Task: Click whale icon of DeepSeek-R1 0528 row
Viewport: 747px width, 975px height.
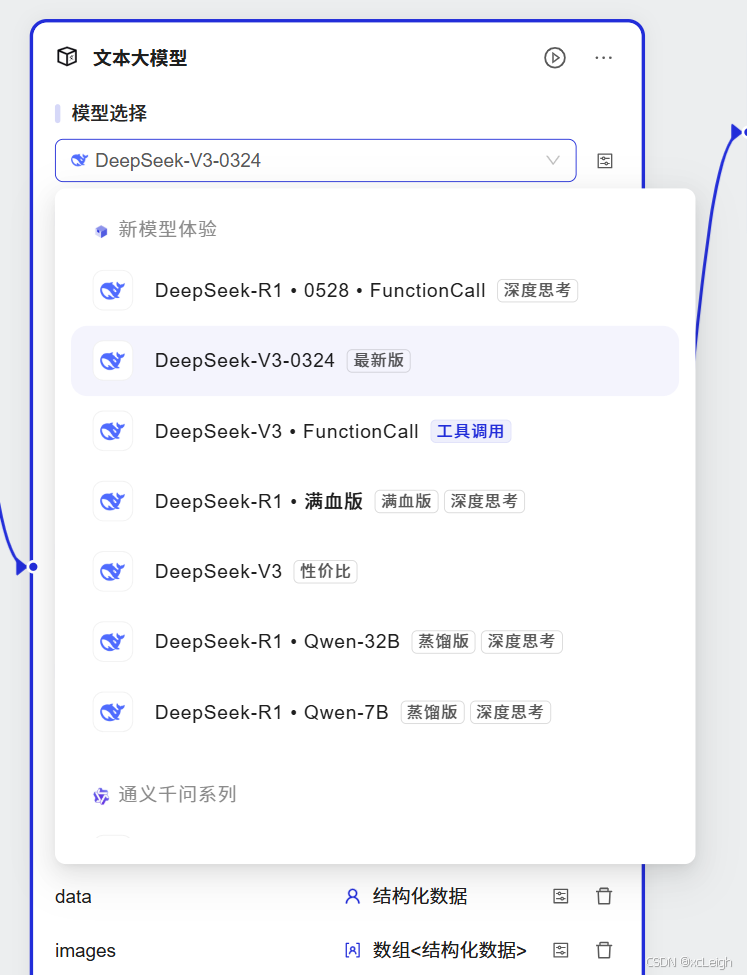Action: [x=113, y=290]
